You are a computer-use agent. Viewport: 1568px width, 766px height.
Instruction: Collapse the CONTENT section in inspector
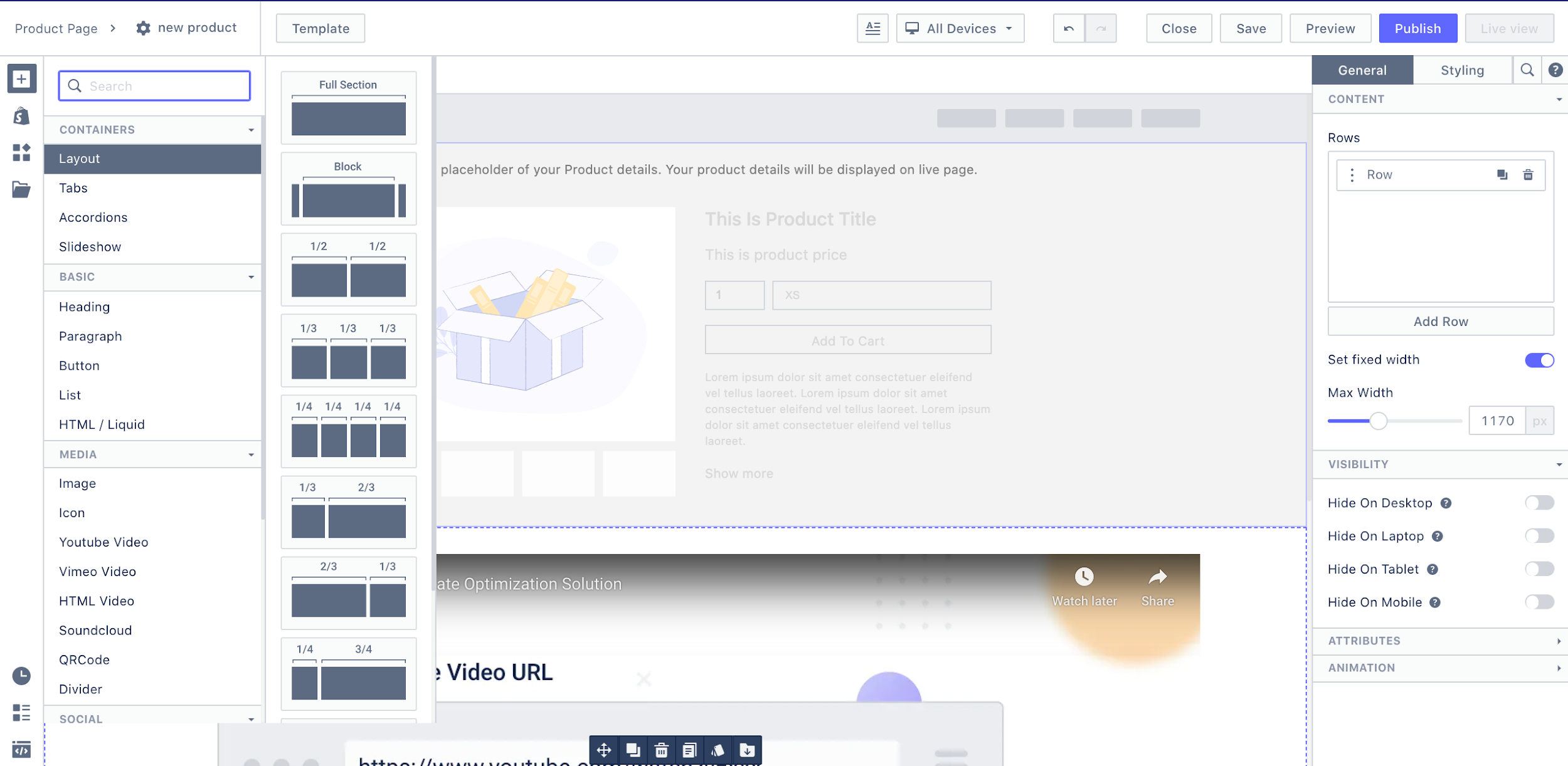click(x=1440, y=99)
